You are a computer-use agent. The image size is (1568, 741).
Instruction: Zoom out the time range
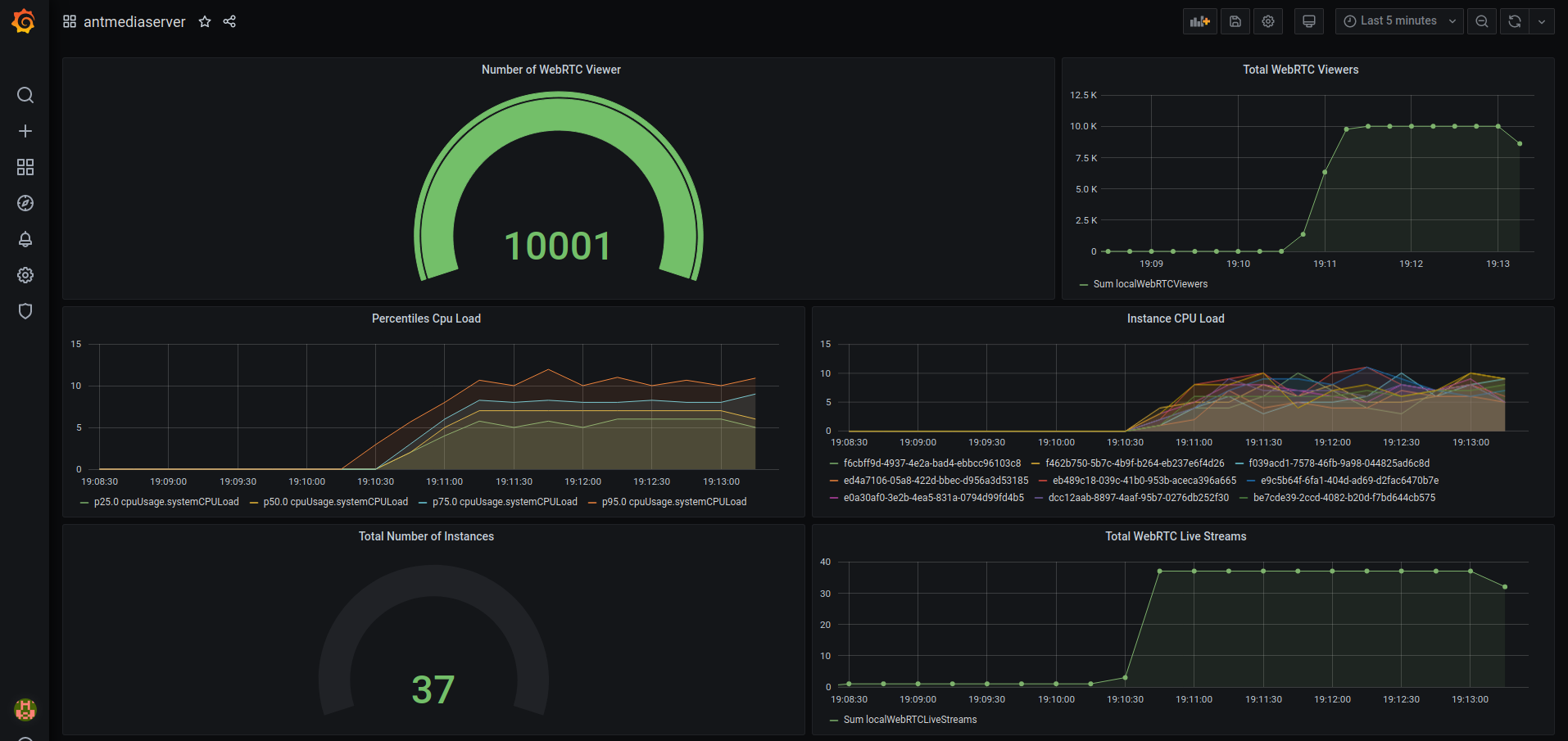[1482, 21]
